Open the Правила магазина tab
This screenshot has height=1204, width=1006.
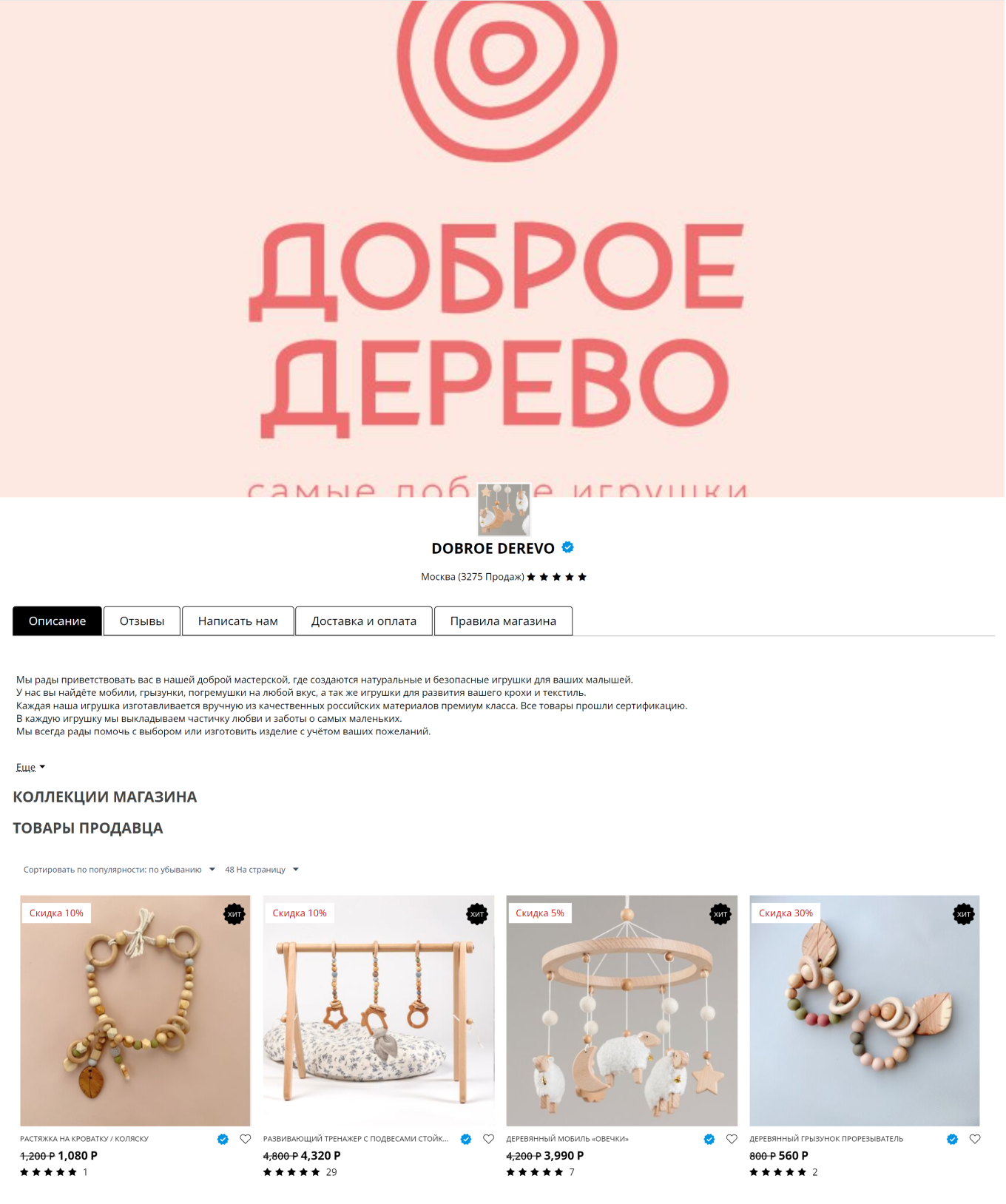[x=503, y=621]
